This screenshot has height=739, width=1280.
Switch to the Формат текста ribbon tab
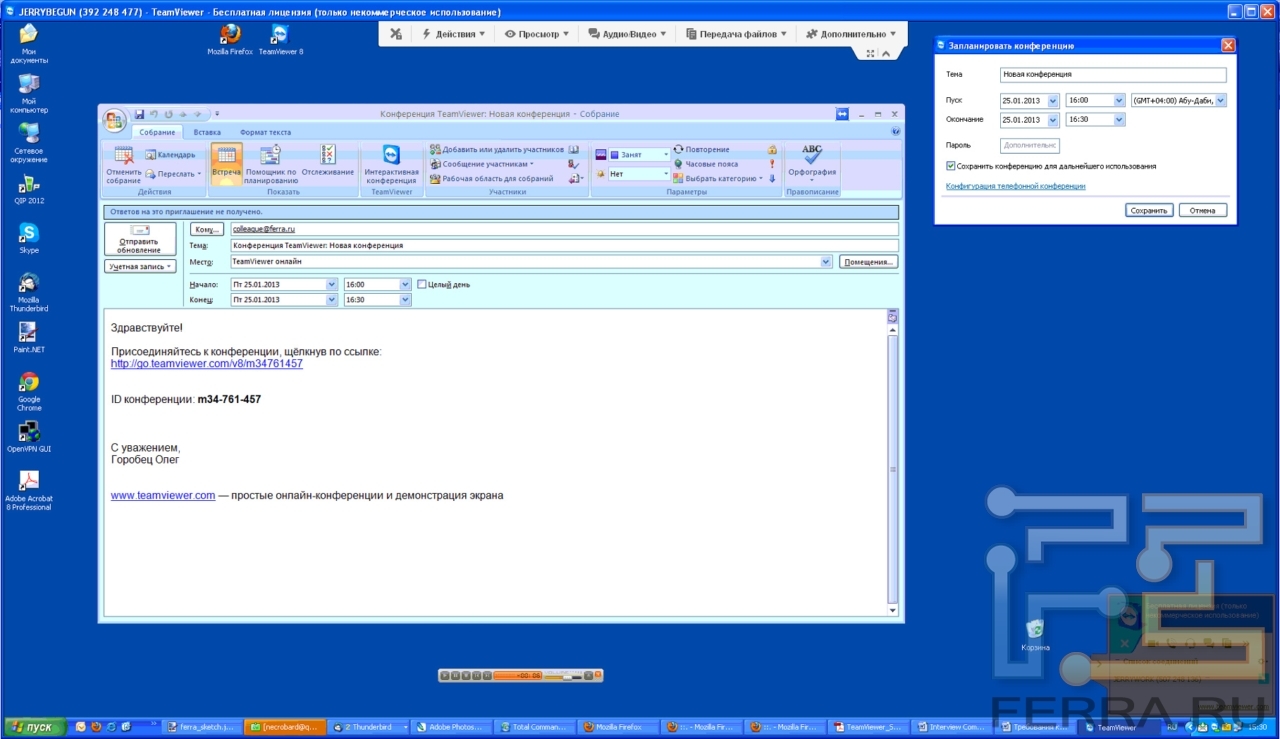266,132
